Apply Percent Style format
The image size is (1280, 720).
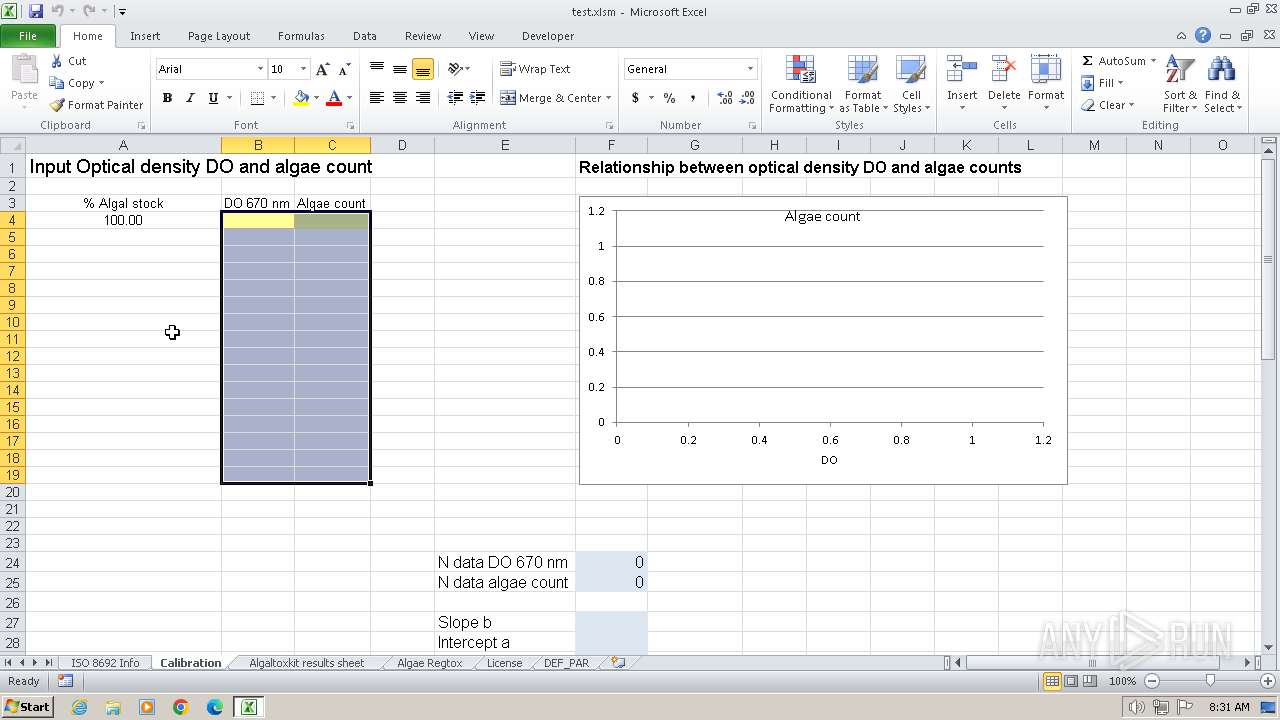point(669,98)
